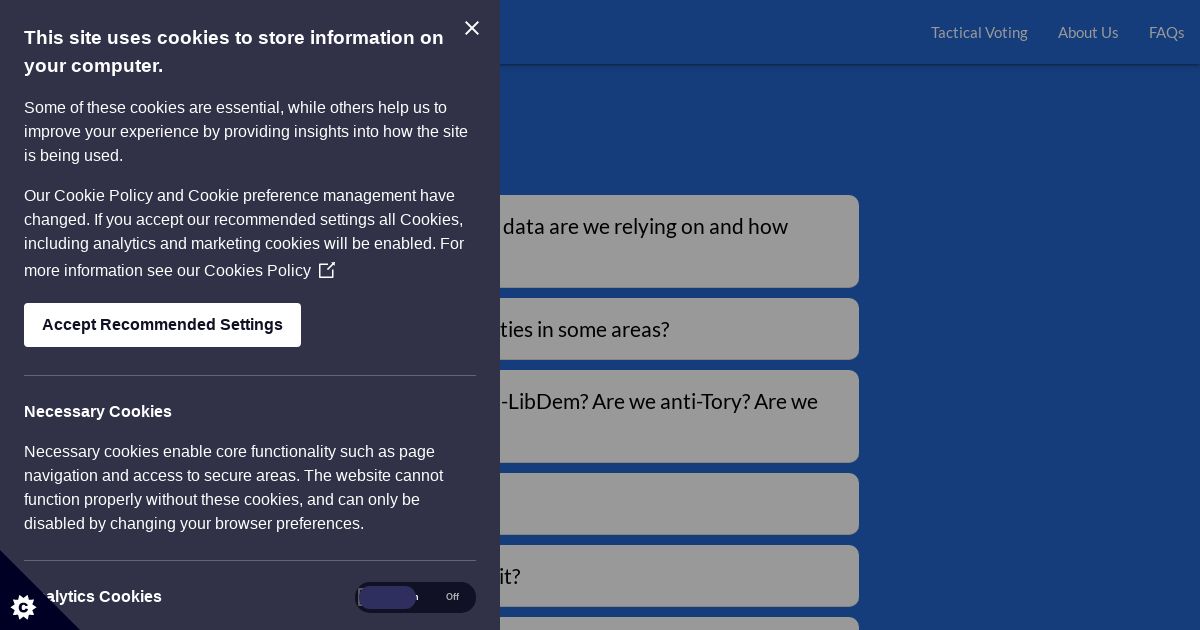Viewport: 1200px width, 630px height.
Task: Click the cookie control gear icon
Action: (23, 606)
